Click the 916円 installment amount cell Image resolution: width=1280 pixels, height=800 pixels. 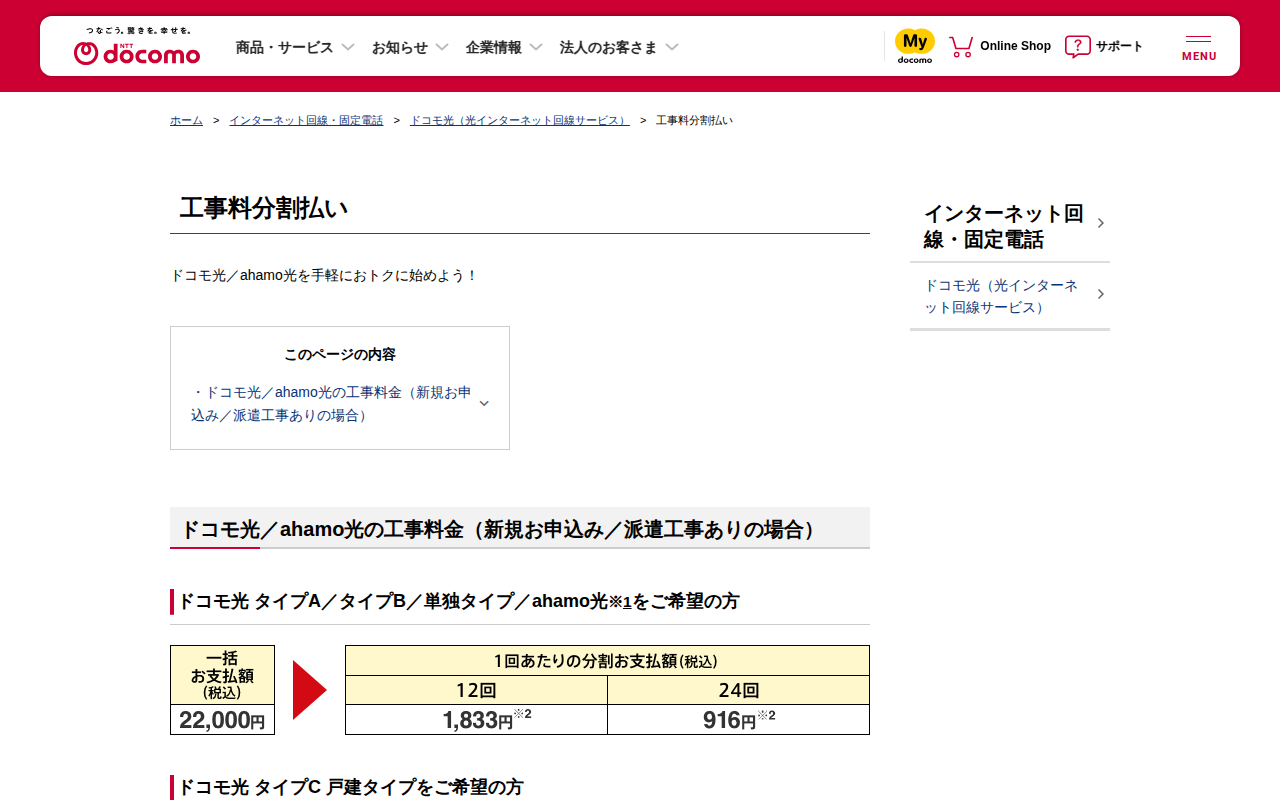(738, 720)
